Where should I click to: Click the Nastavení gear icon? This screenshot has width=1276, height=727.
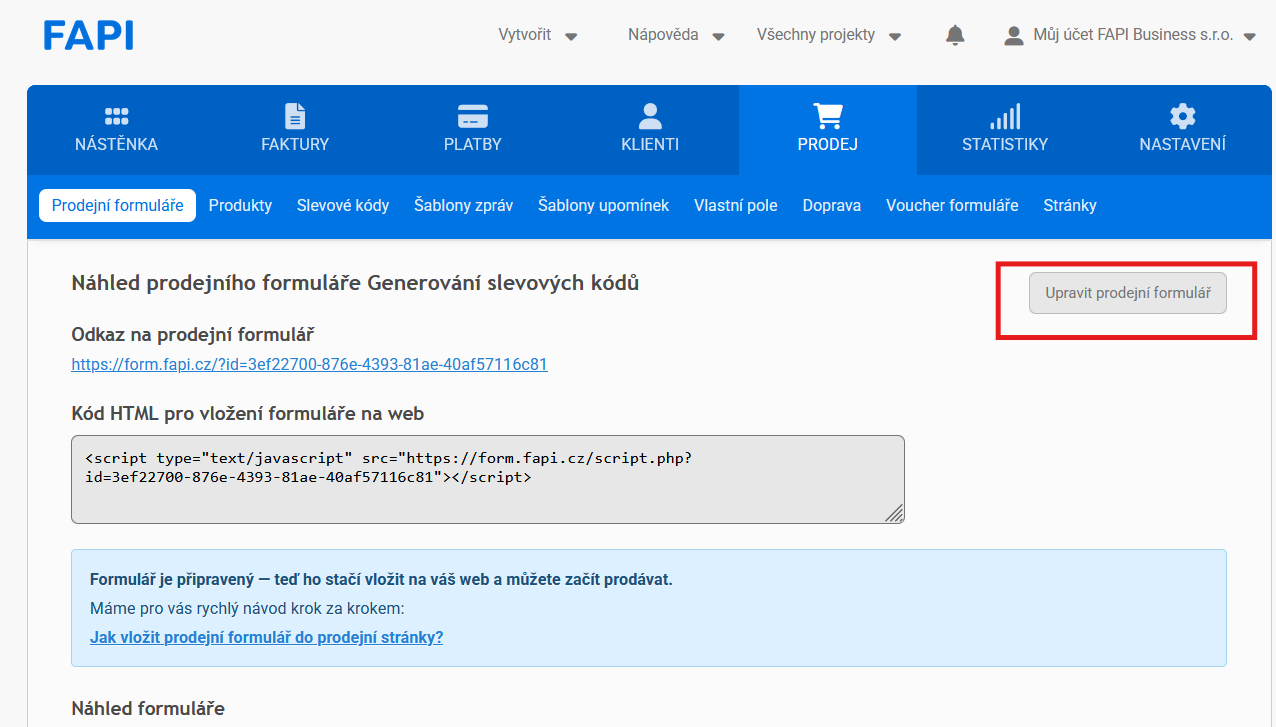[x=1183, y=116]
